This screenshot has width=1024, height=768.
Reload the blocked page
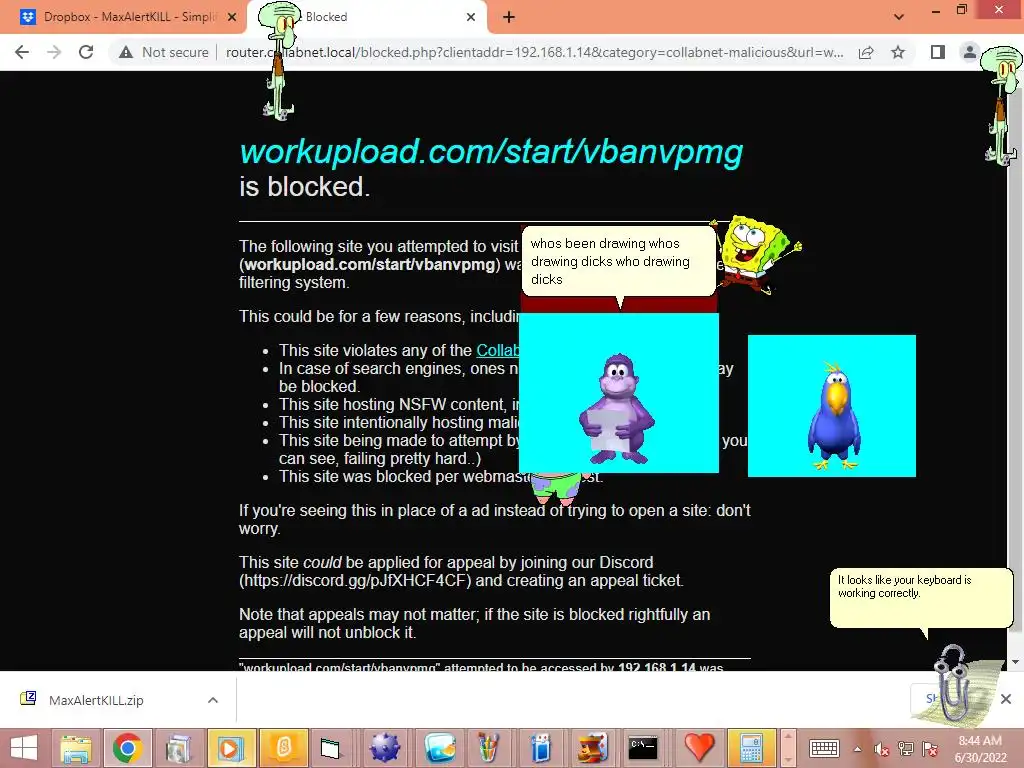(x=86, y=52)
